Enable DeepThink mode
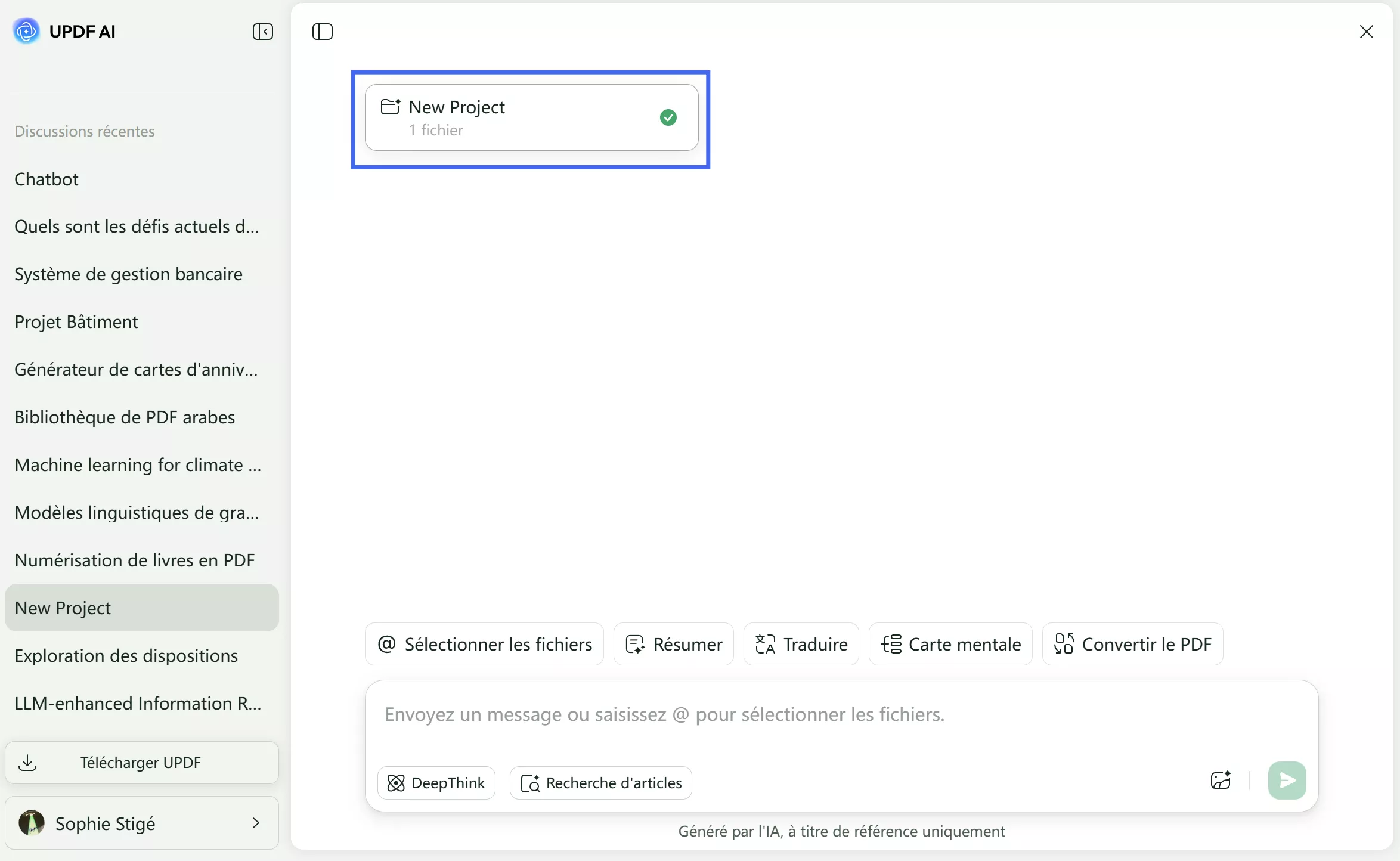 click(x=436, y=783)
